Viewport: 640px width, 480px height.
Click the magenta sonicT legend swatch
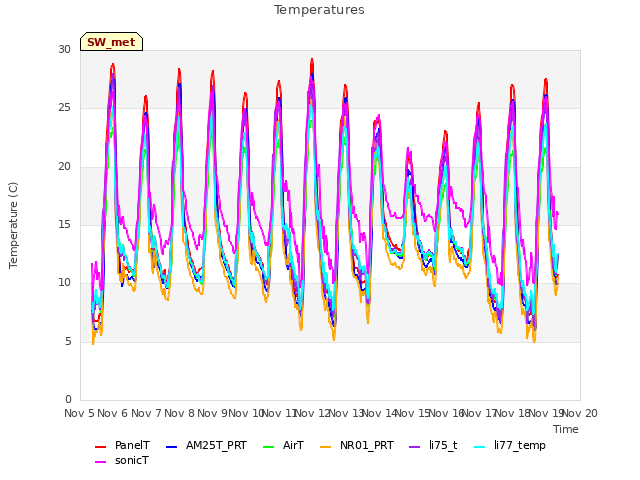point(100,462)
